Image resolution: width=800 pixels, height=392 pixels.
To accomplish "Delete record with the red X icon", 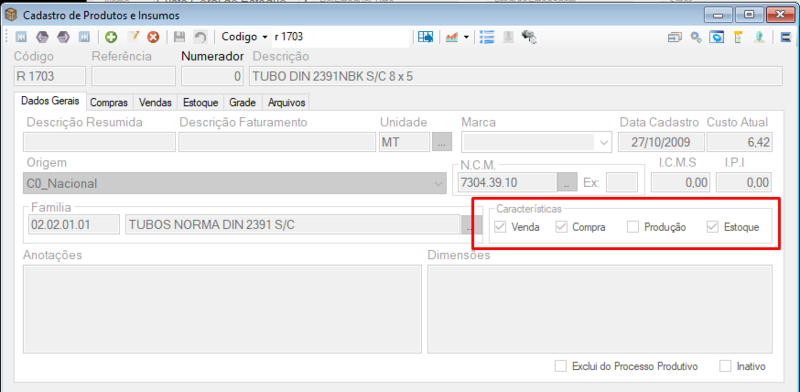I will pyautogui.click(x=154, y=37).
